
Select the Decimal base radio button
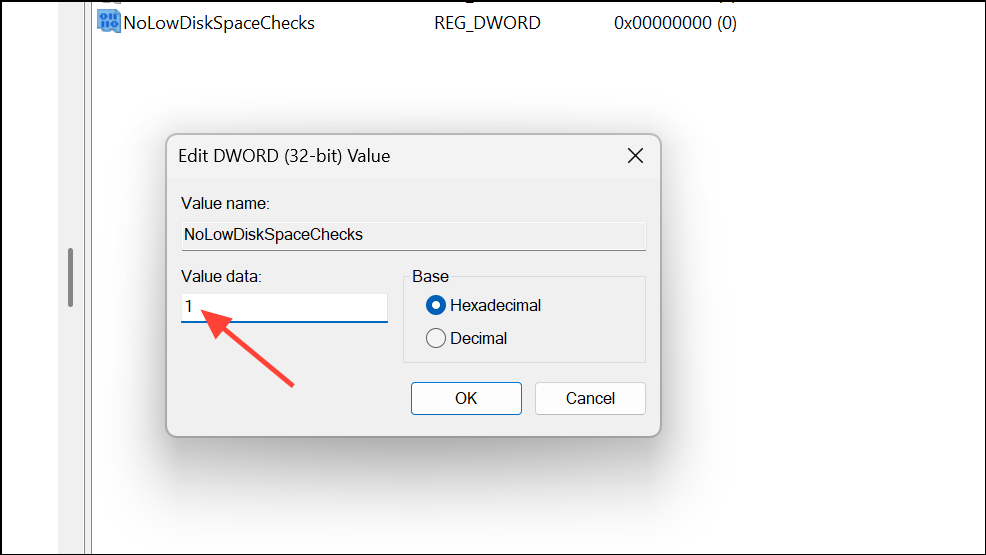(436, 338)
